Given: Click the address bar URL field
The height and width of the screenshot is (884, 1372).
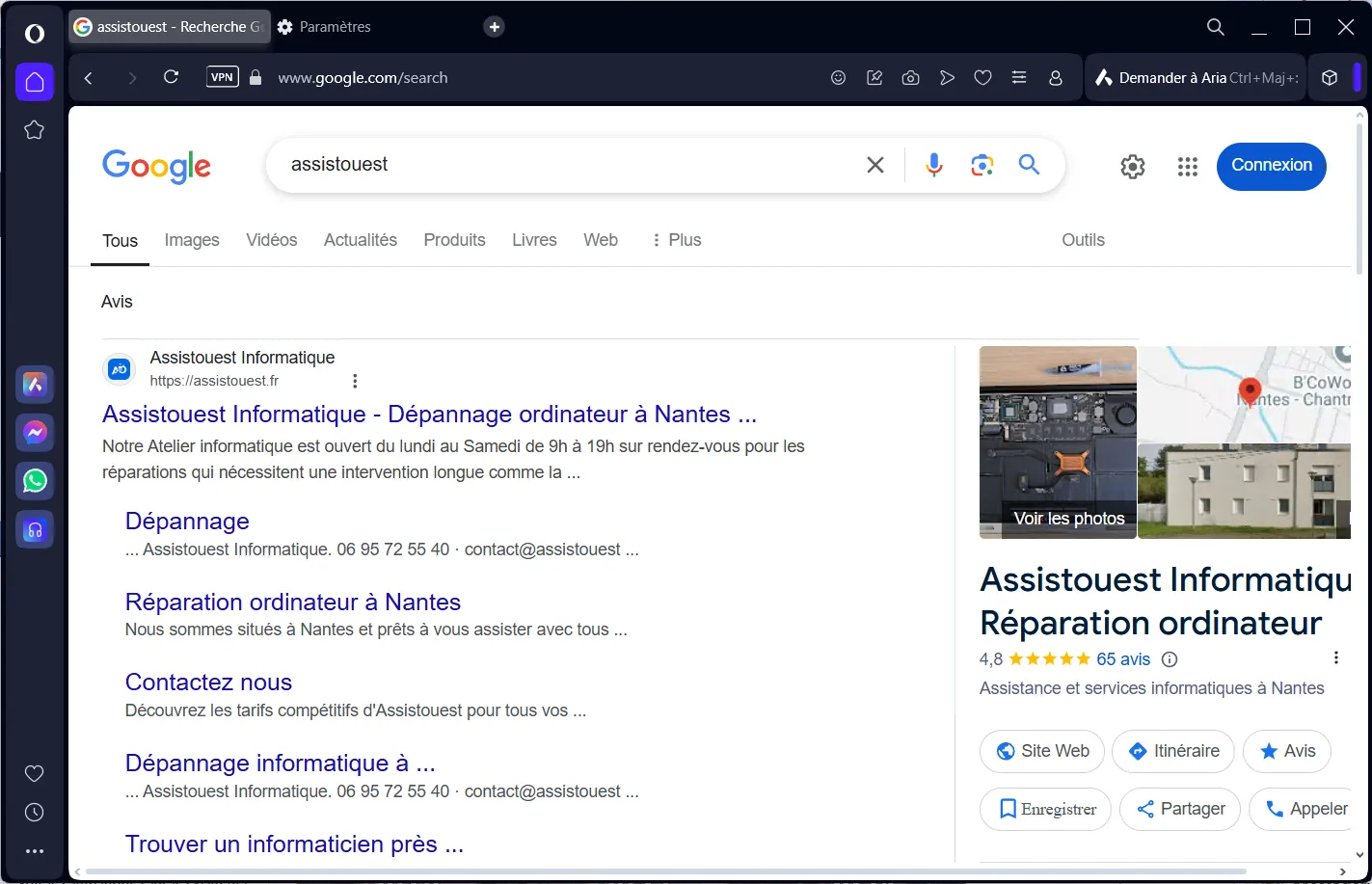Looking at the screenshot, I should click(363, 78).
